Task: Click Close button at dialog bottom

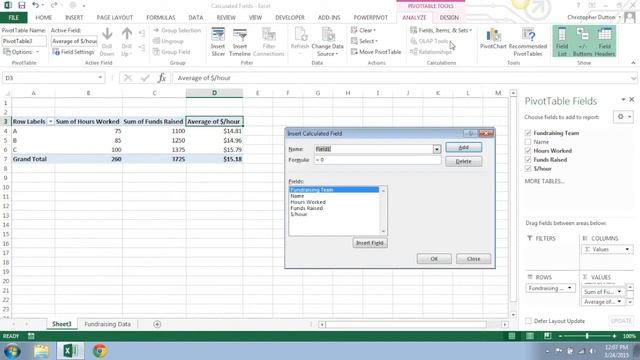Action: point(473,259)
